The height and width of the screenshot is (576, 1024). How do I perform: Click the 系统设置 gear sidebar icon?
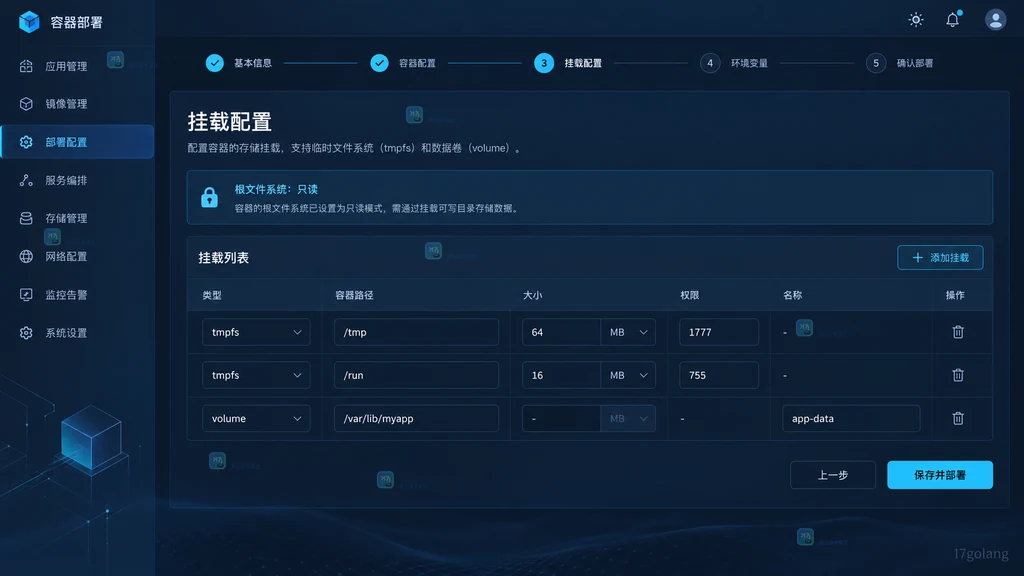(26, 332)
